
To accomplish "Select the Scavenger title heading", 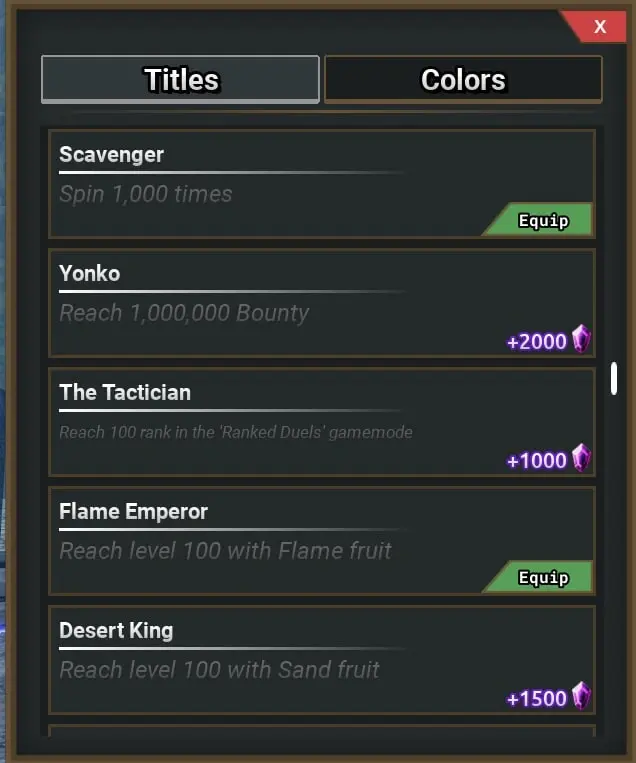I will pos(111,154).
